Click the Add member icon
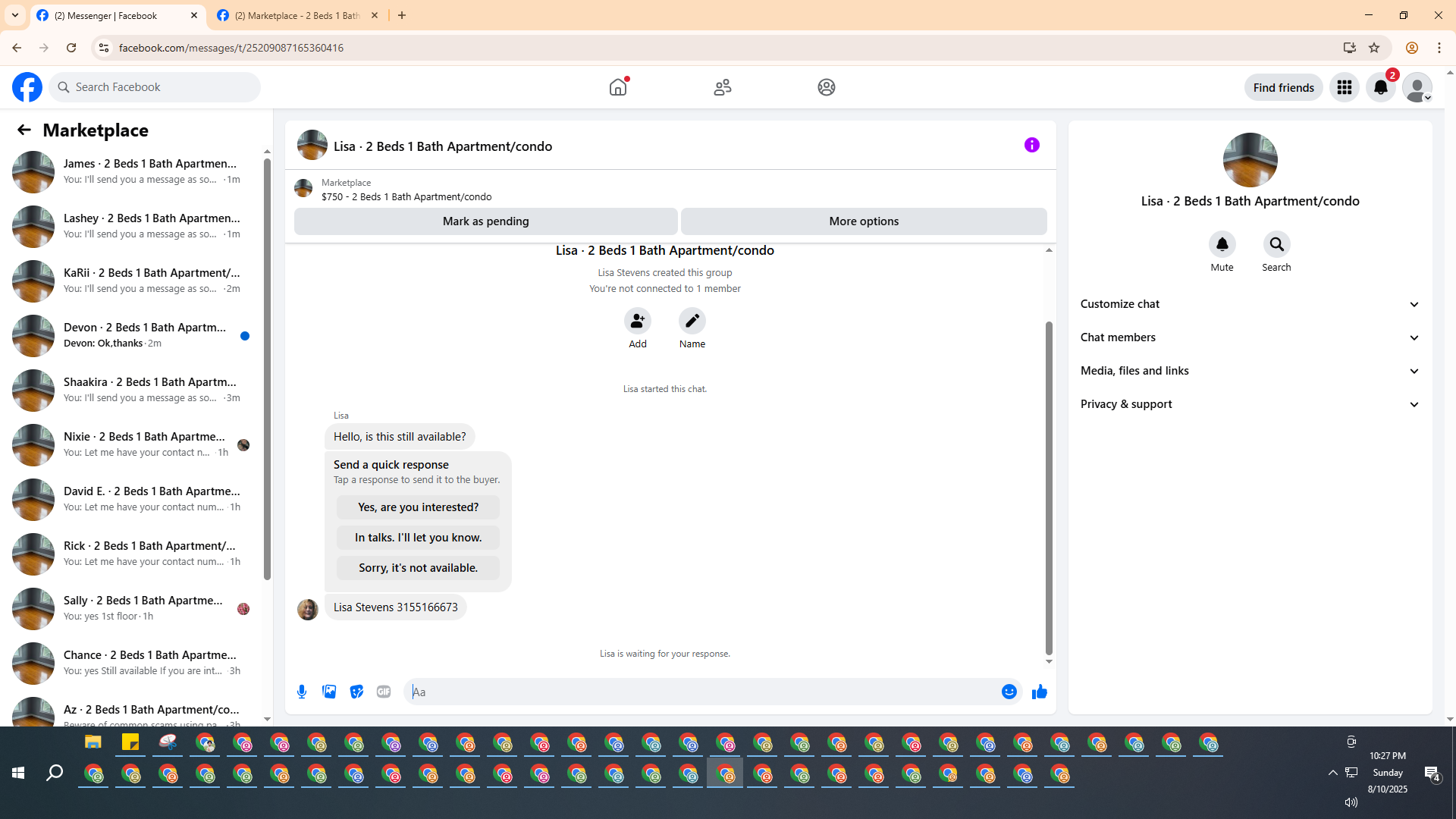Screen dimensions: 1456x819 pos(637,321)
